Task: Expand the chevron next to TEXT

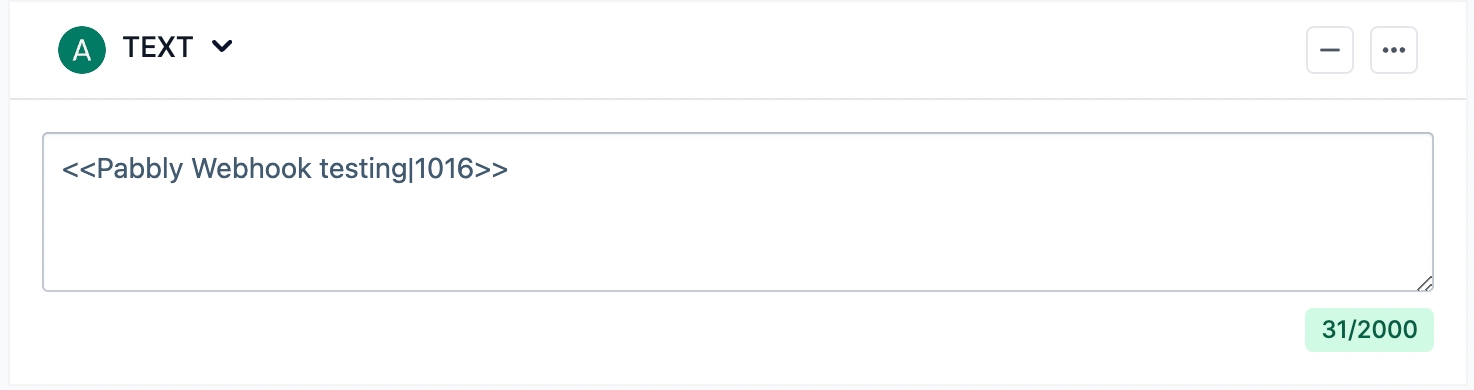Action: [222, 47]
